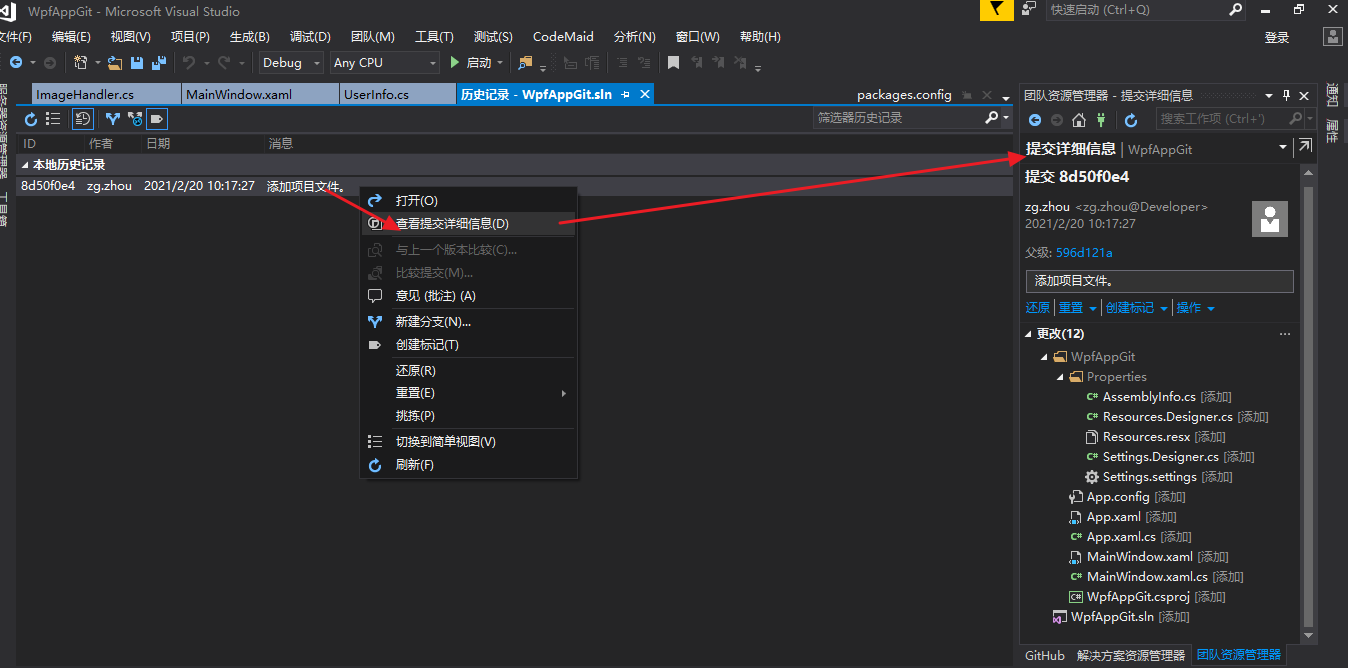Screen dimensions: 1348x668
Task: Click the home icon in Team Explorer
Action: pyautogui.click(x=1079, y=120)
